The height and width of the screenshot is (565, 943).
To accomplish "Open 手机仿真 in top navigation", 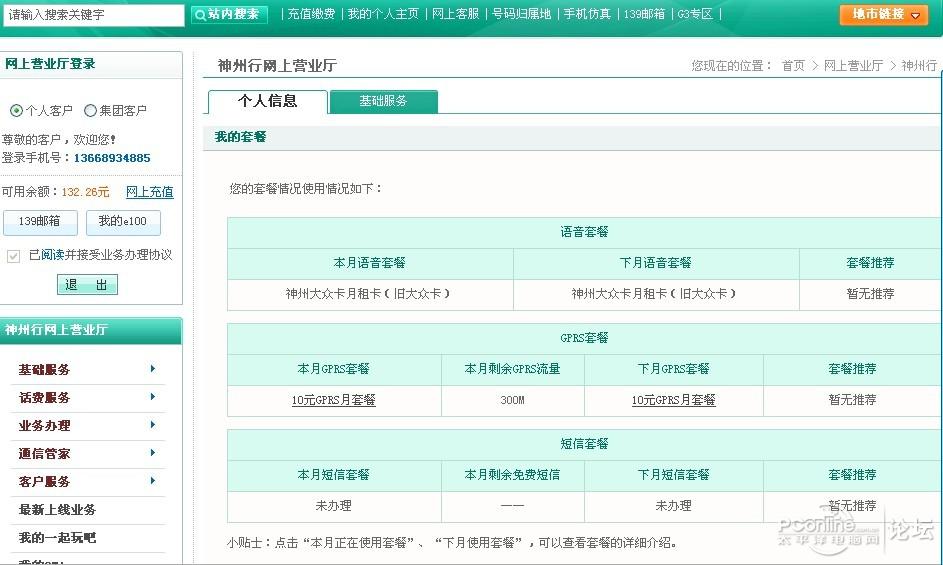I will click(x=587, y=14).
